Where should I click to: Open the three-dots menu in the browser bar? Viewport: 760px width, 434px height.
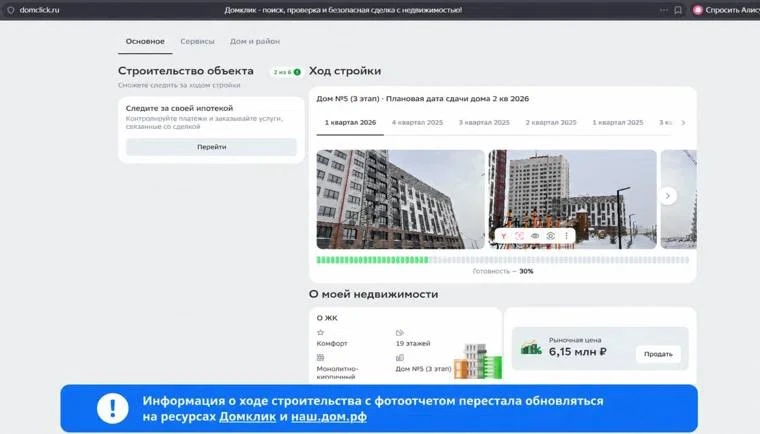tap(664, 10)
